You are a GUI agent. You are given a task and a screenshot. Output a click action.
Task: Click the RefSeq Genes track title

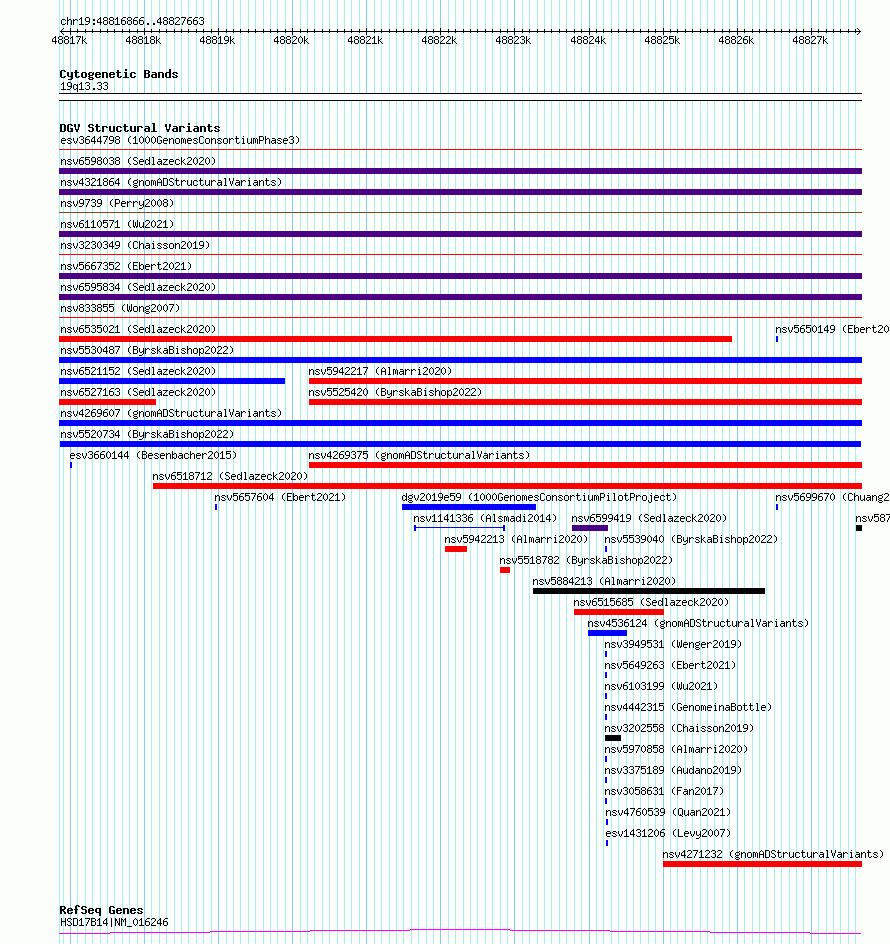tap(101, 910)
